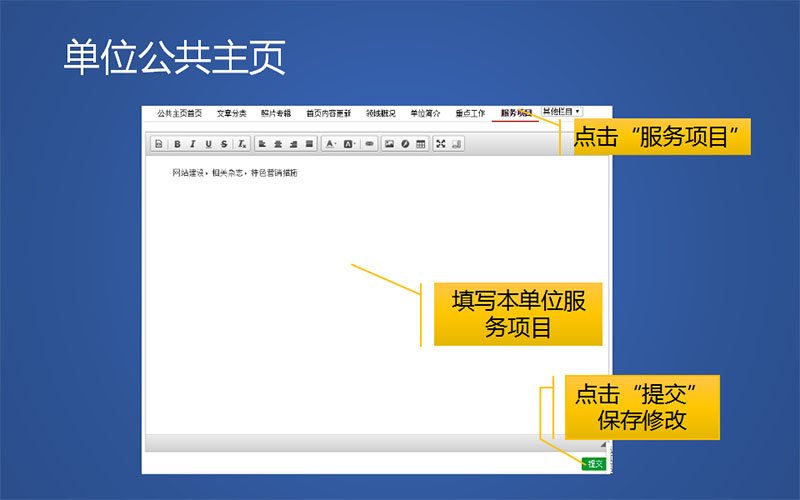Click the Source document icon

[158, 144]
